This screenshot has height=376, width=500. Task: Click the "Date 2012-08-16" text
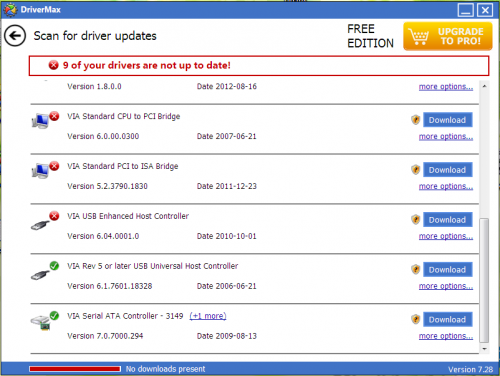227,86
